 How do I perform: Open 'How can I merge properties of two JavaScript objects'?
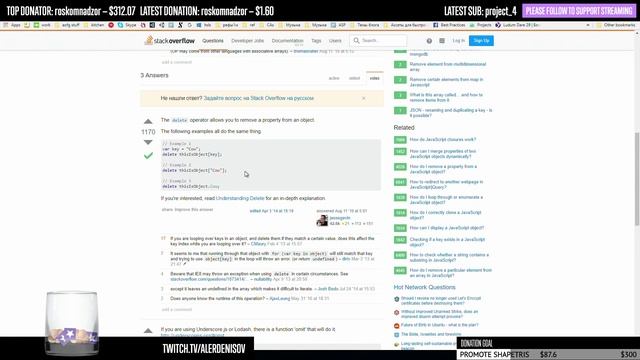442,154
